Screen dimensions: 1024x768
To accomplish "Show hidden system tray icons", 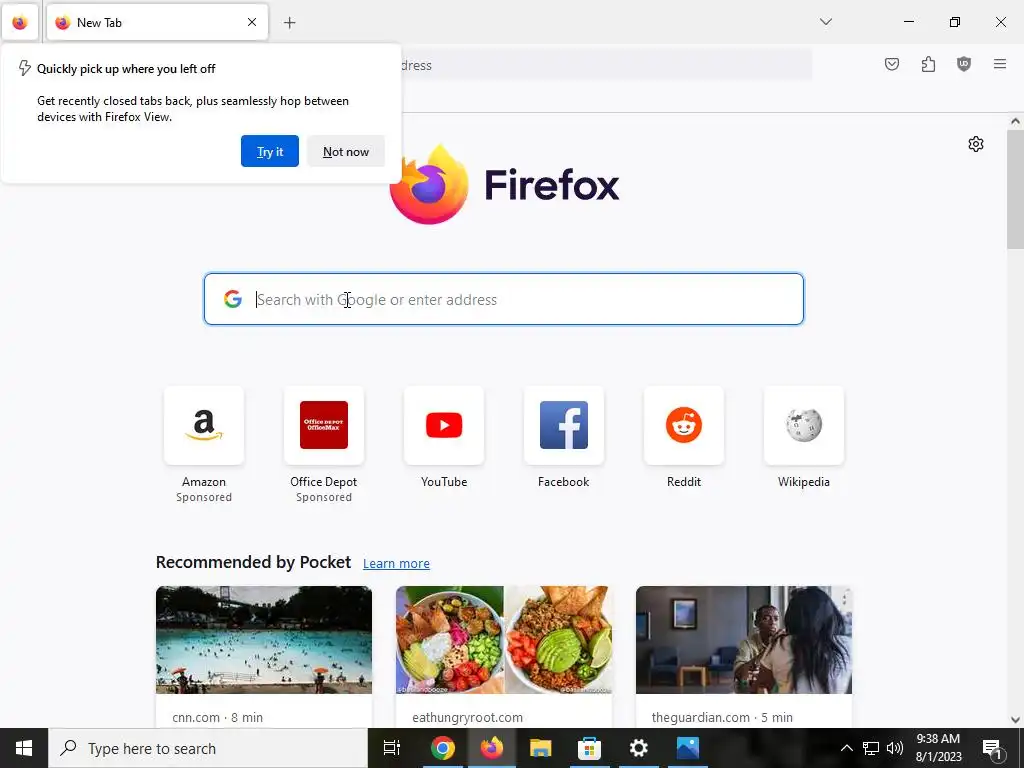I will coord(846,748).
